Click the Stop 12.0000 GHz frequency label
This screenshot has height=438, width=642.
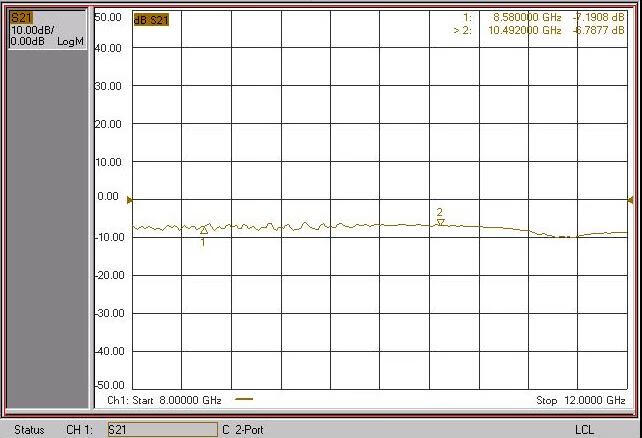pos(580,400)
